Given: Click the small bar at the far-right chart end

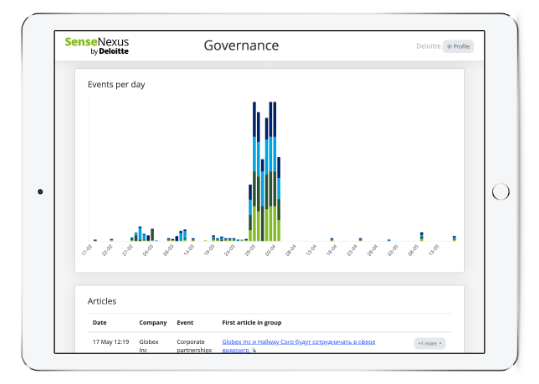Looking at the screenshot, I should pos(454,238).
